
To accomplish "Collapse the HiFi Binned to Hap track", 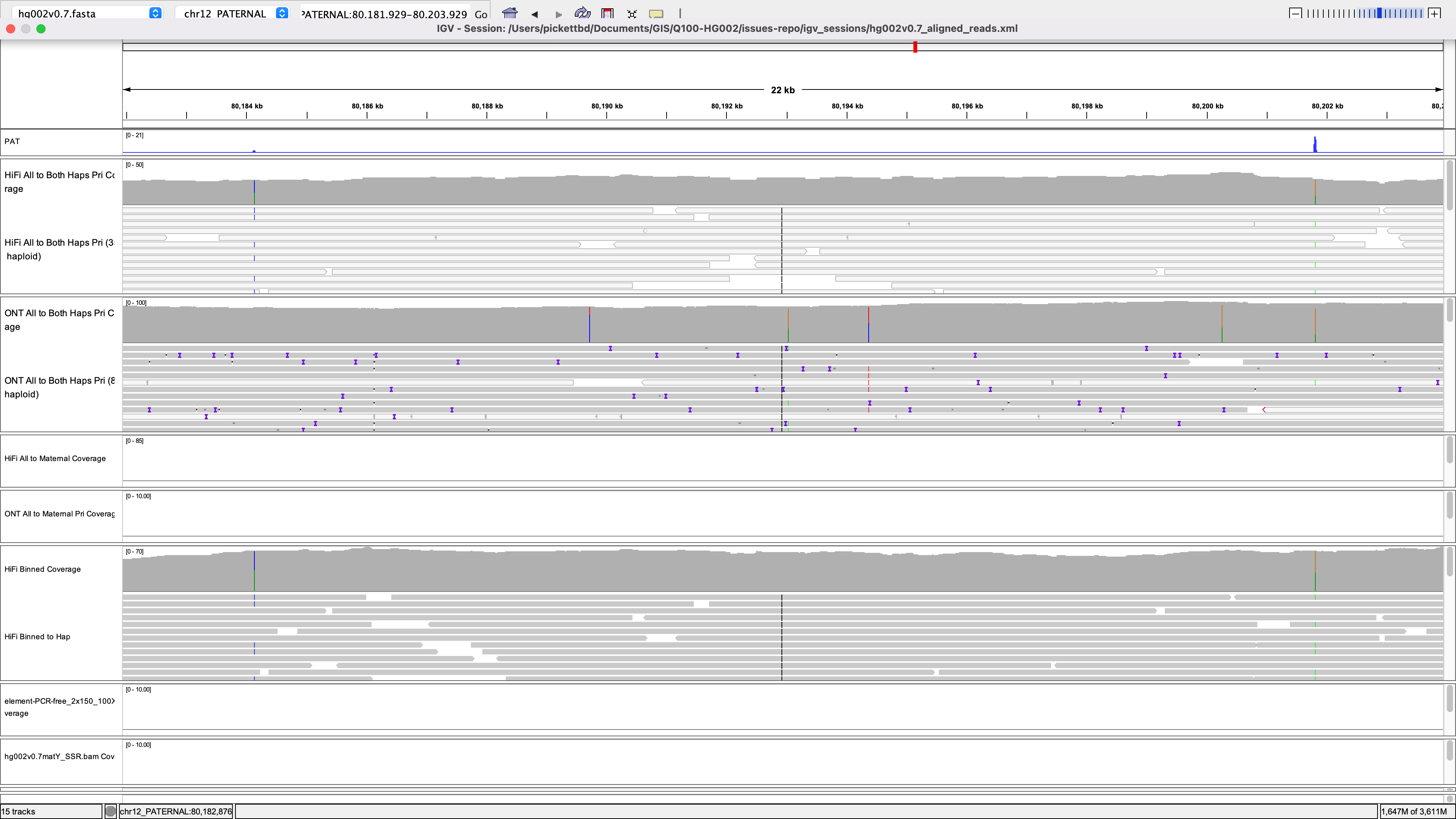I will 37,637.
